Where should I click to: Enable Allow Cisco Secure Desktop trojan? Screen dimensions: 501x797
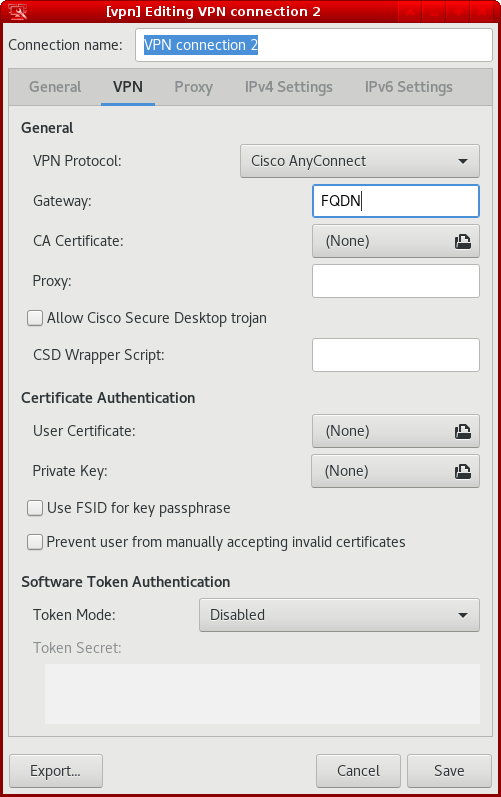tap(35, 319)
